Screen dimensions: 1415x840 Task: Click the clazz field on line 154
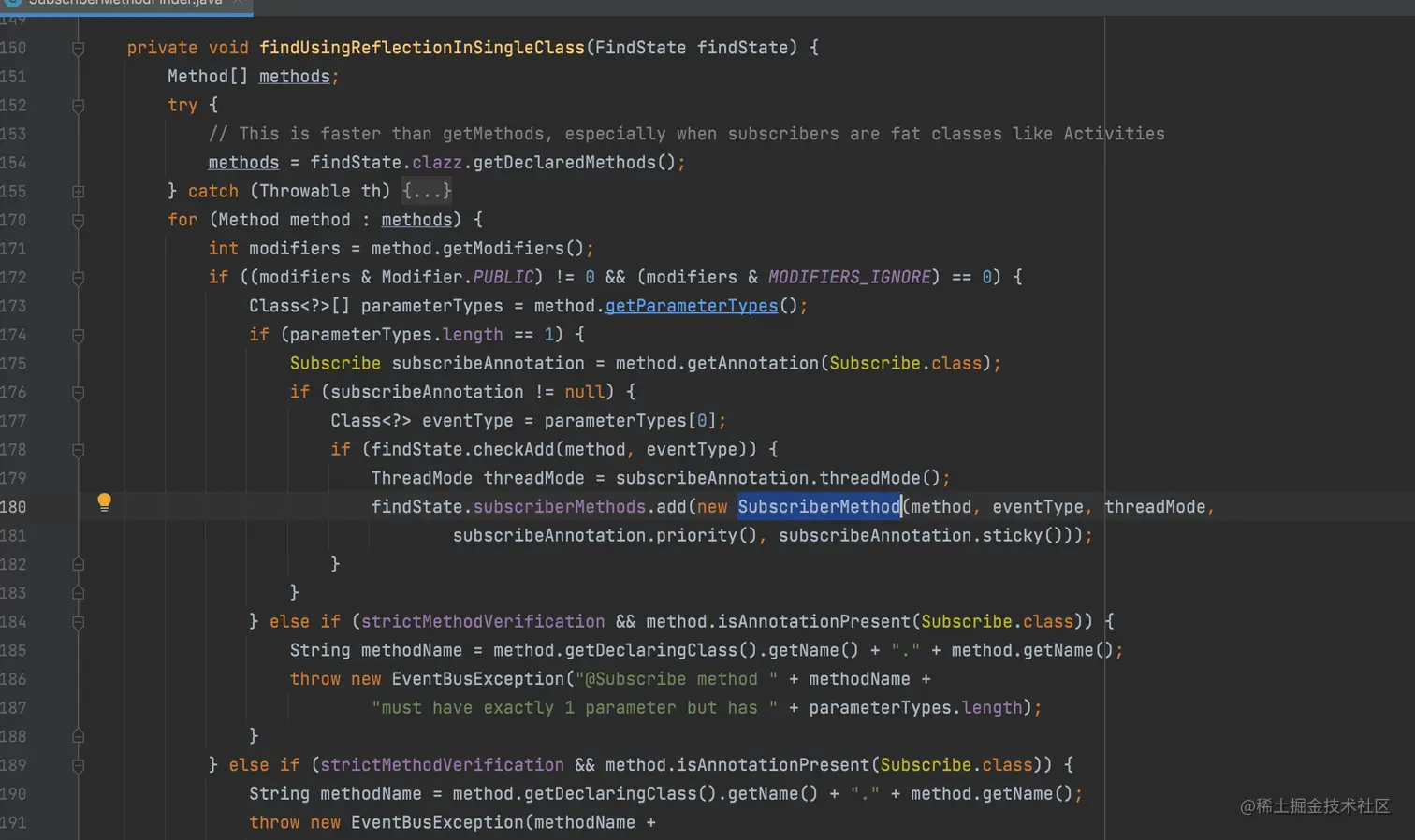click(437, 163)
